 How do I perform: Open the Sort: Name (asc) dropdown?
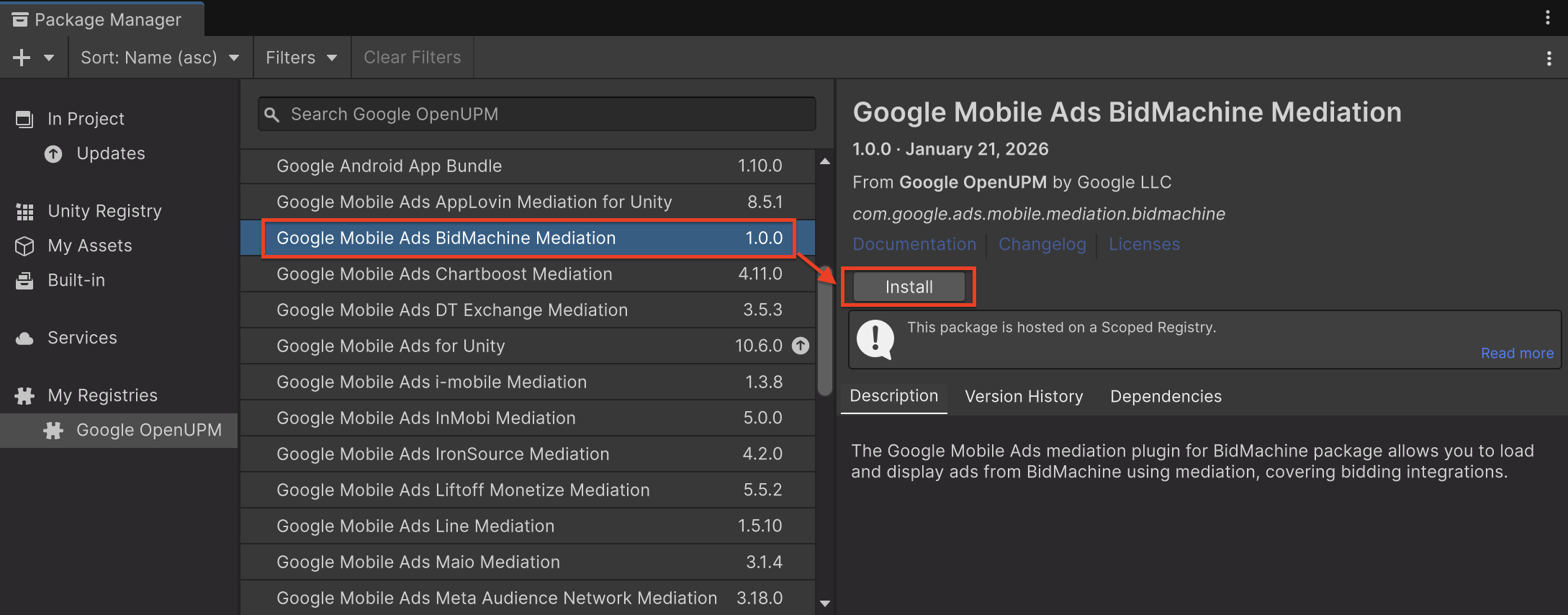click(160, 58)
